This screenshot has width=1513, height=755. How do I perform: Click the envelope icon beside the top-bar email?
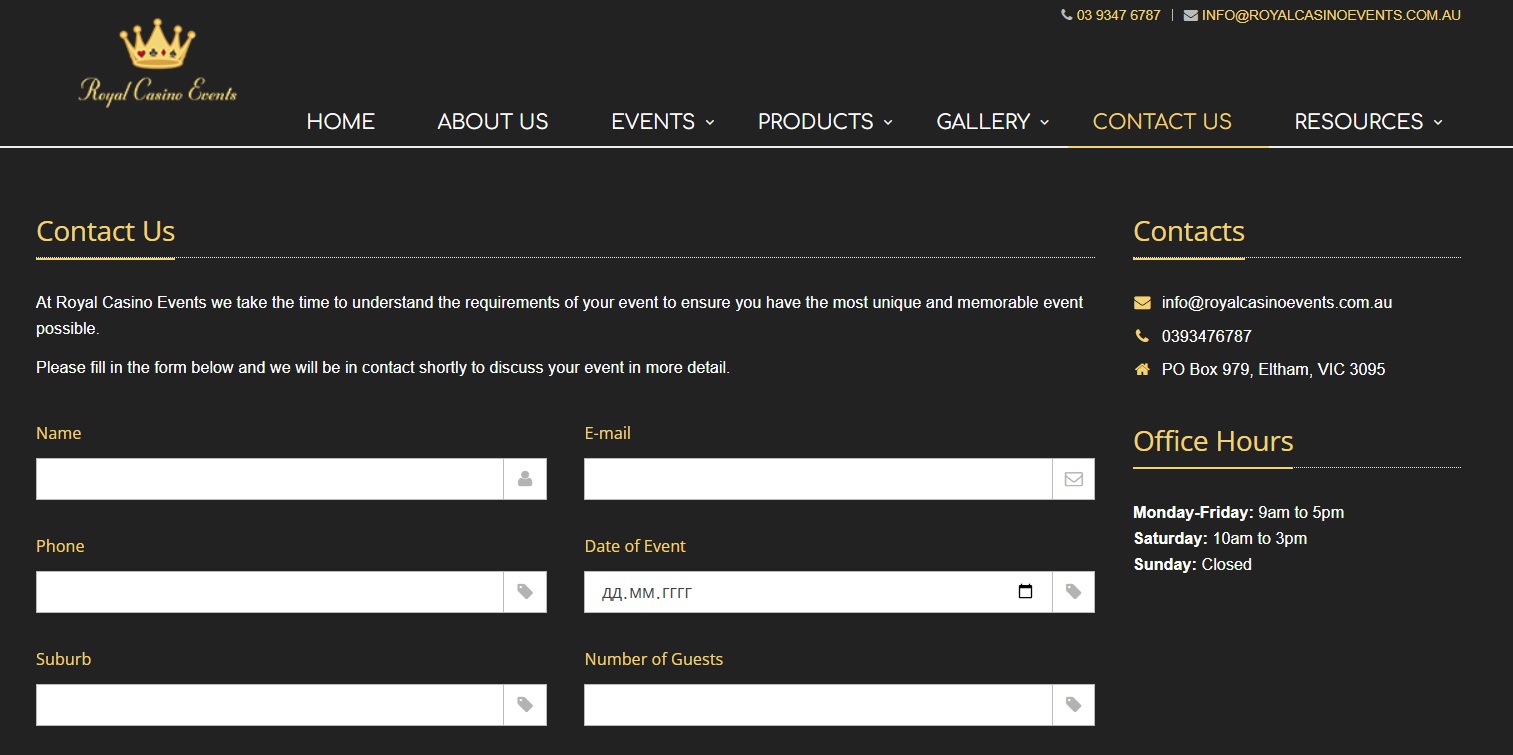tap(1190, 15)
